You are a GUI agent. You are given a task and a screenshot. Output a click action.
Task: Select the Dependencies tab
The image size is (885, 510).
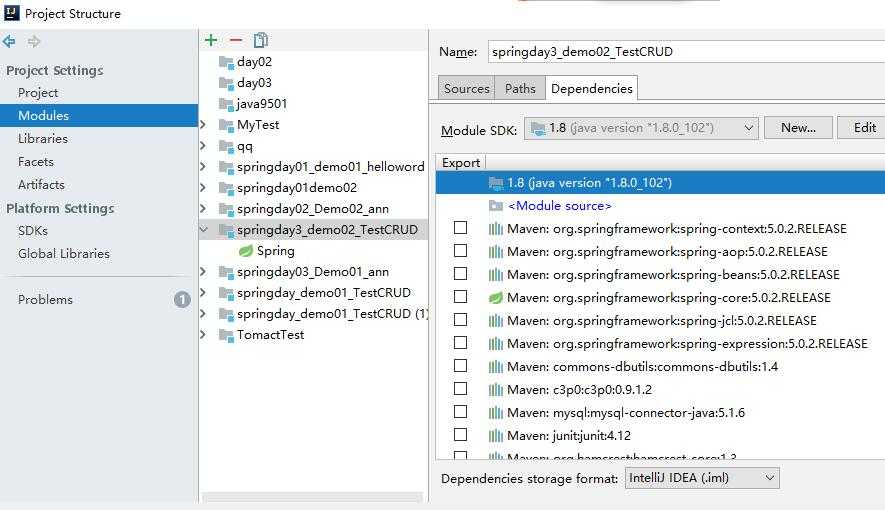592,89
